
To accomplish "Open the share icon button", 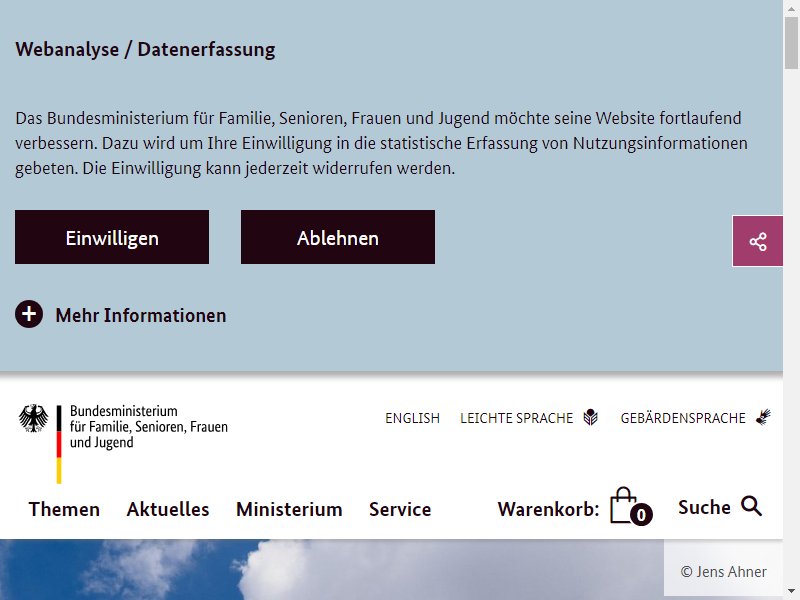I will [x=758, y=241].
